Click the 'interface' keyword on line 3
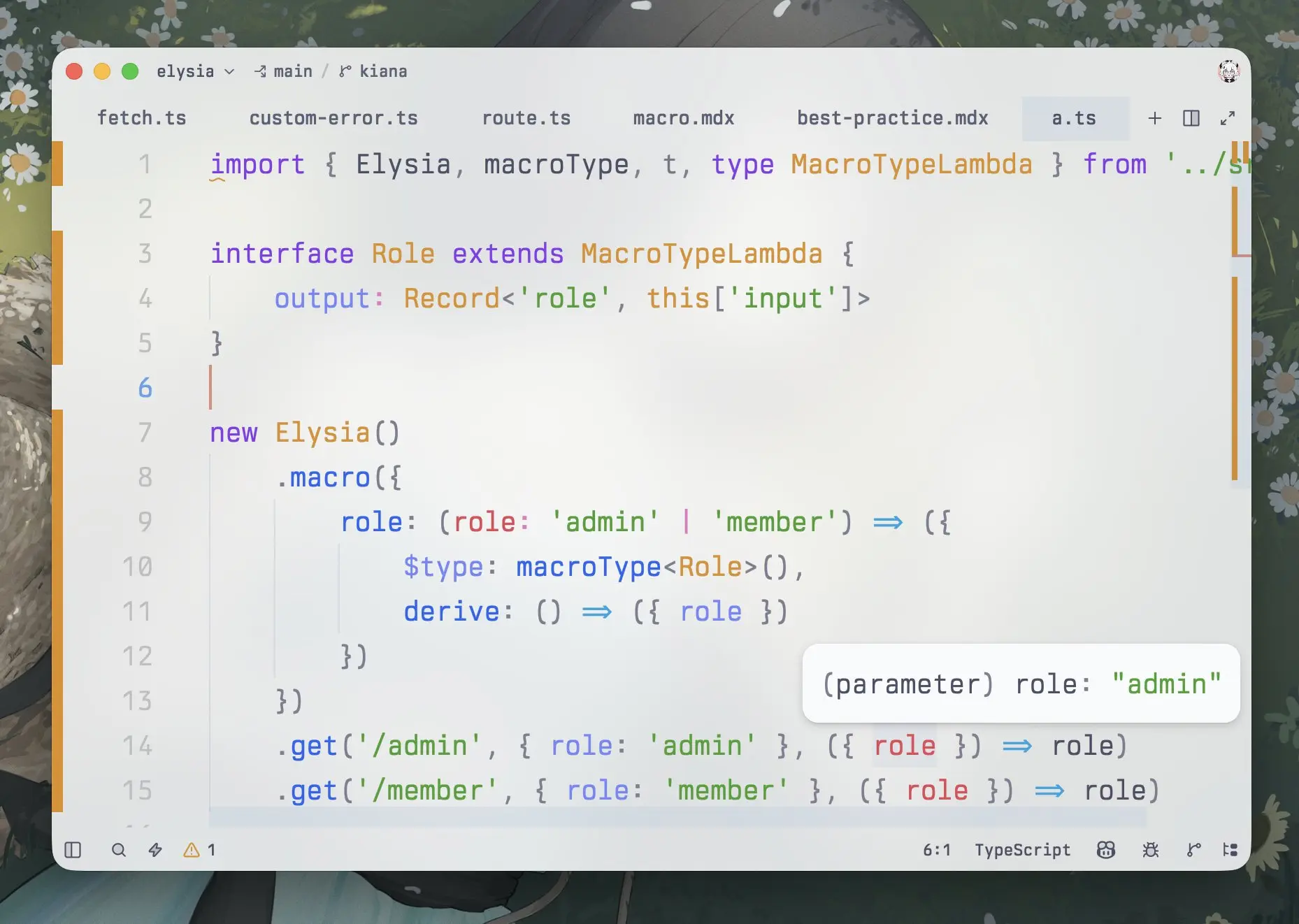The width and height of the screenshot is (1299, 924). pos(282,254)
